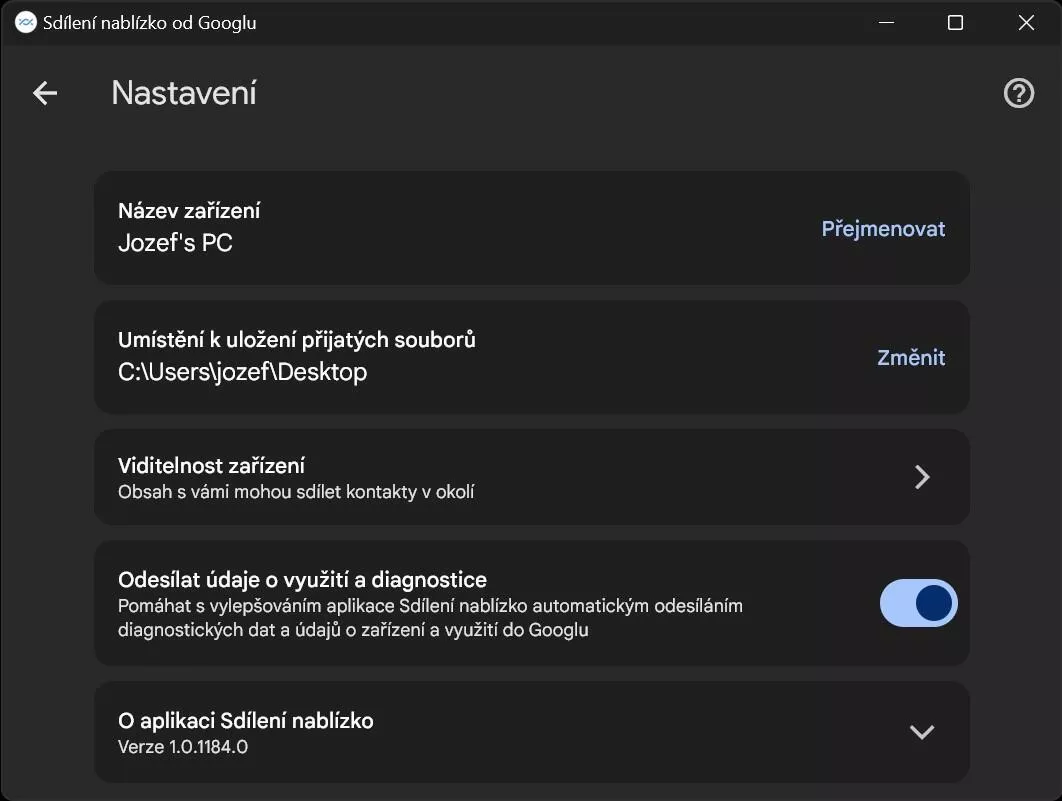Click the Jozef's PC device name

[x=175, y=242]
